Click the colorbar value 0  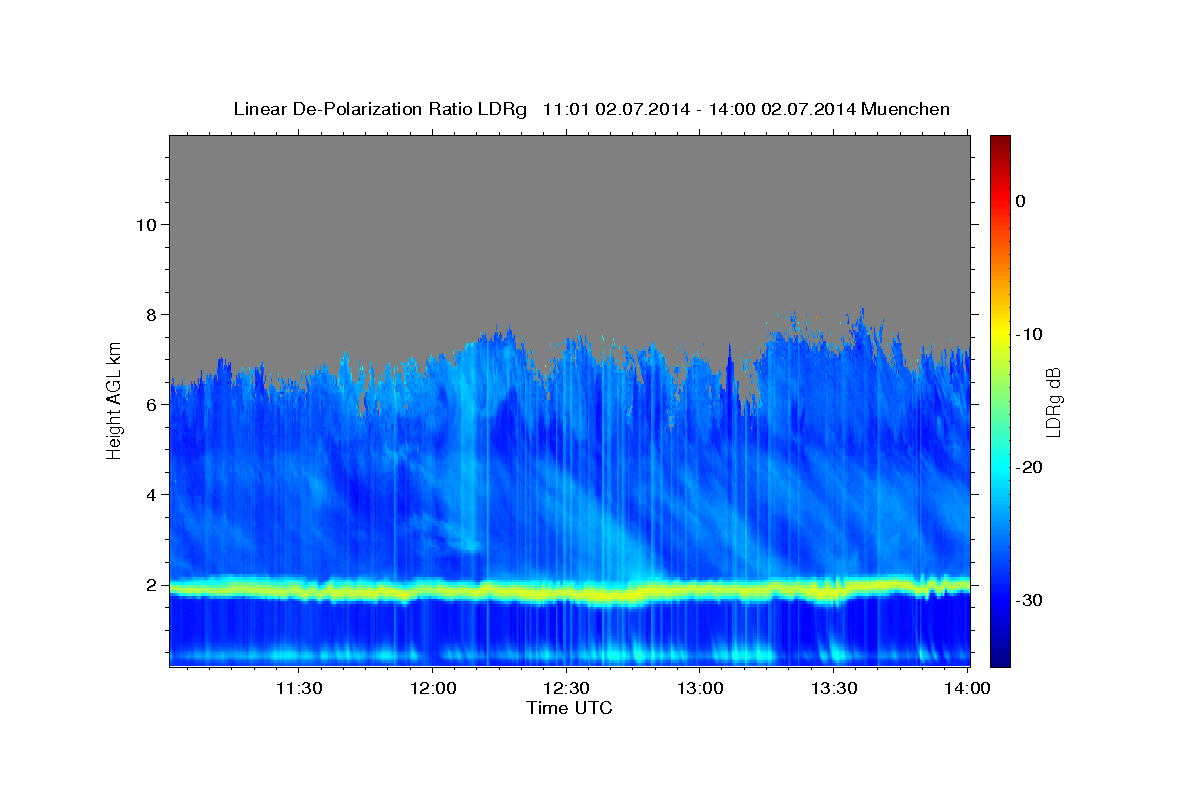click(x=1021, y=201)
